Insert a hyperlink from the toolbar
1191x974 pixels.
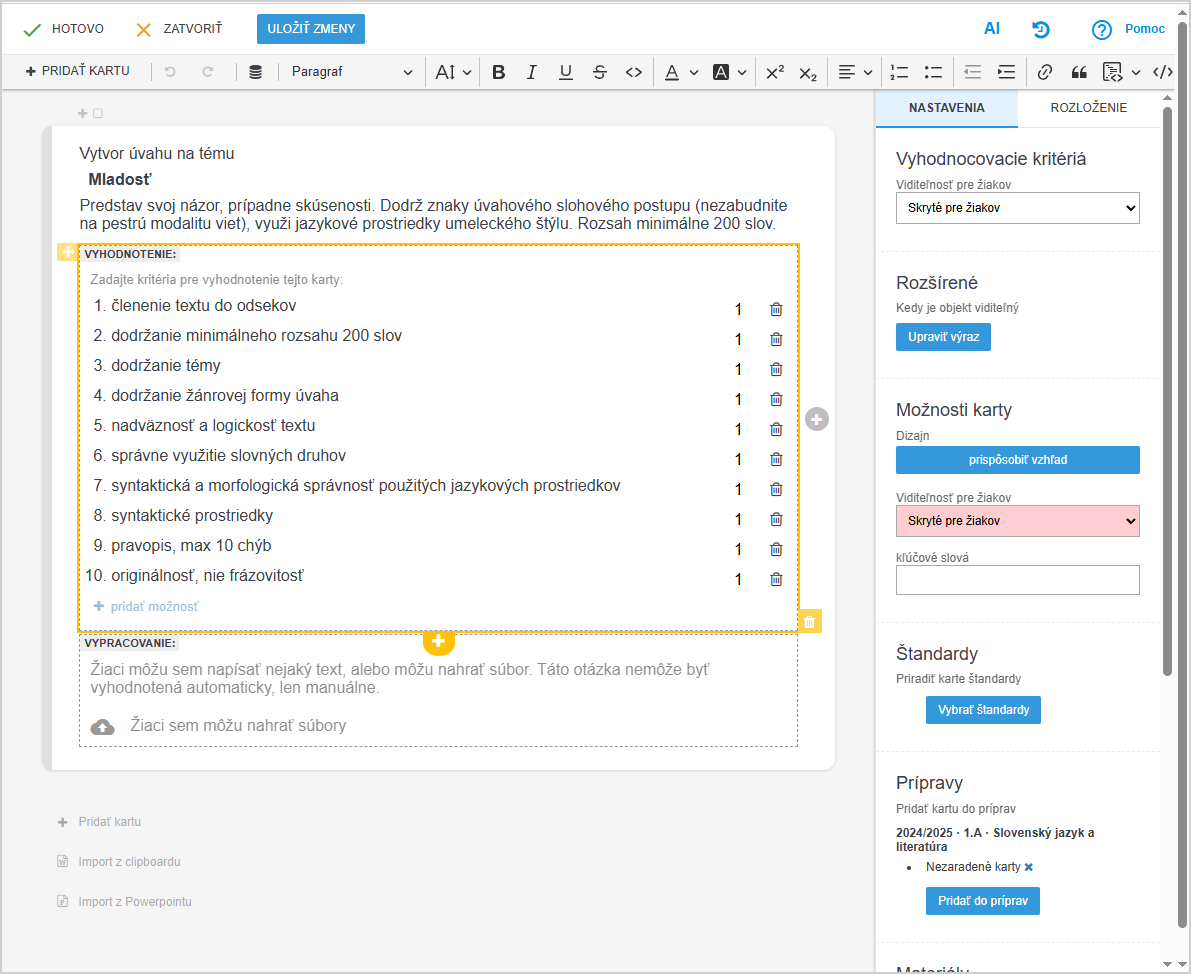coord(1045,72)
